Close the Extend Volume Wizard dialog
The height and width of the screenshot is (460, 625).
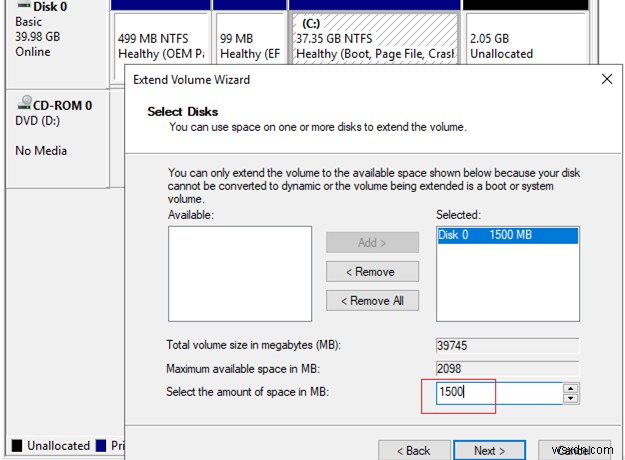pos(607,79)
